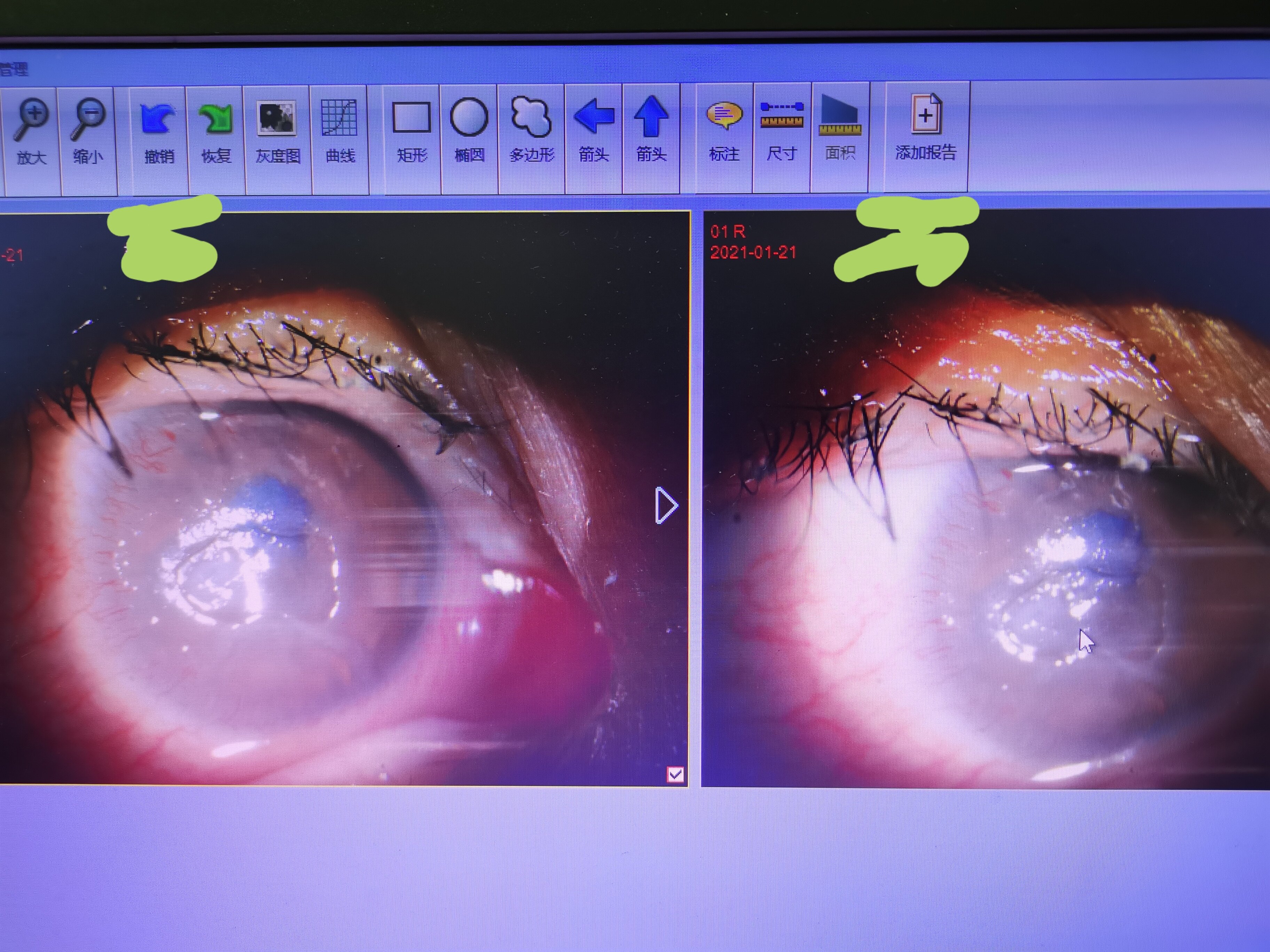Viewport: 1270px width, 952px height.
Task: Add a 标注 annotation bubble
Action: tap(724, 115)
